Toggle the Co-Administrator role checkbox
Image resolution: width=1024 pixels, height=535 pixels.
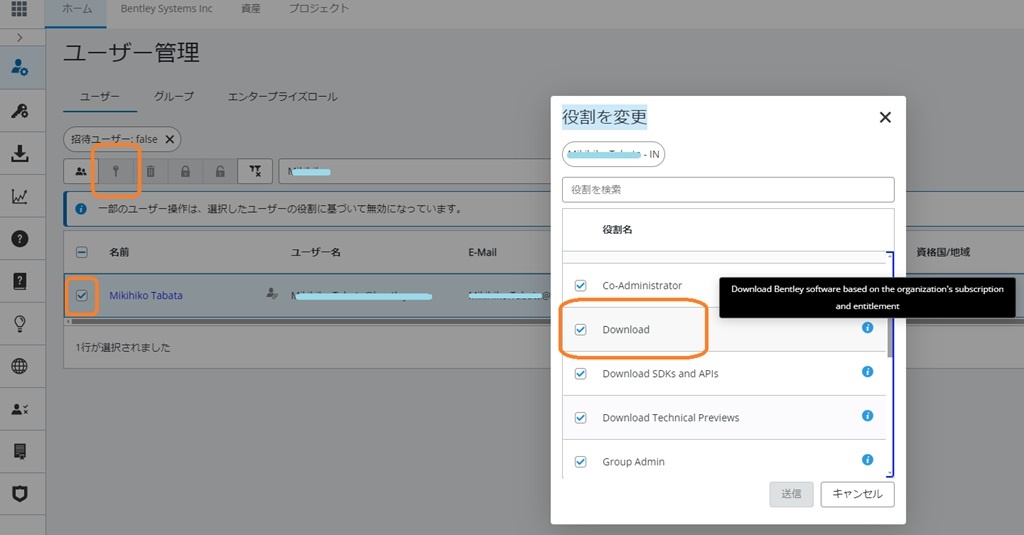[580, 286]
